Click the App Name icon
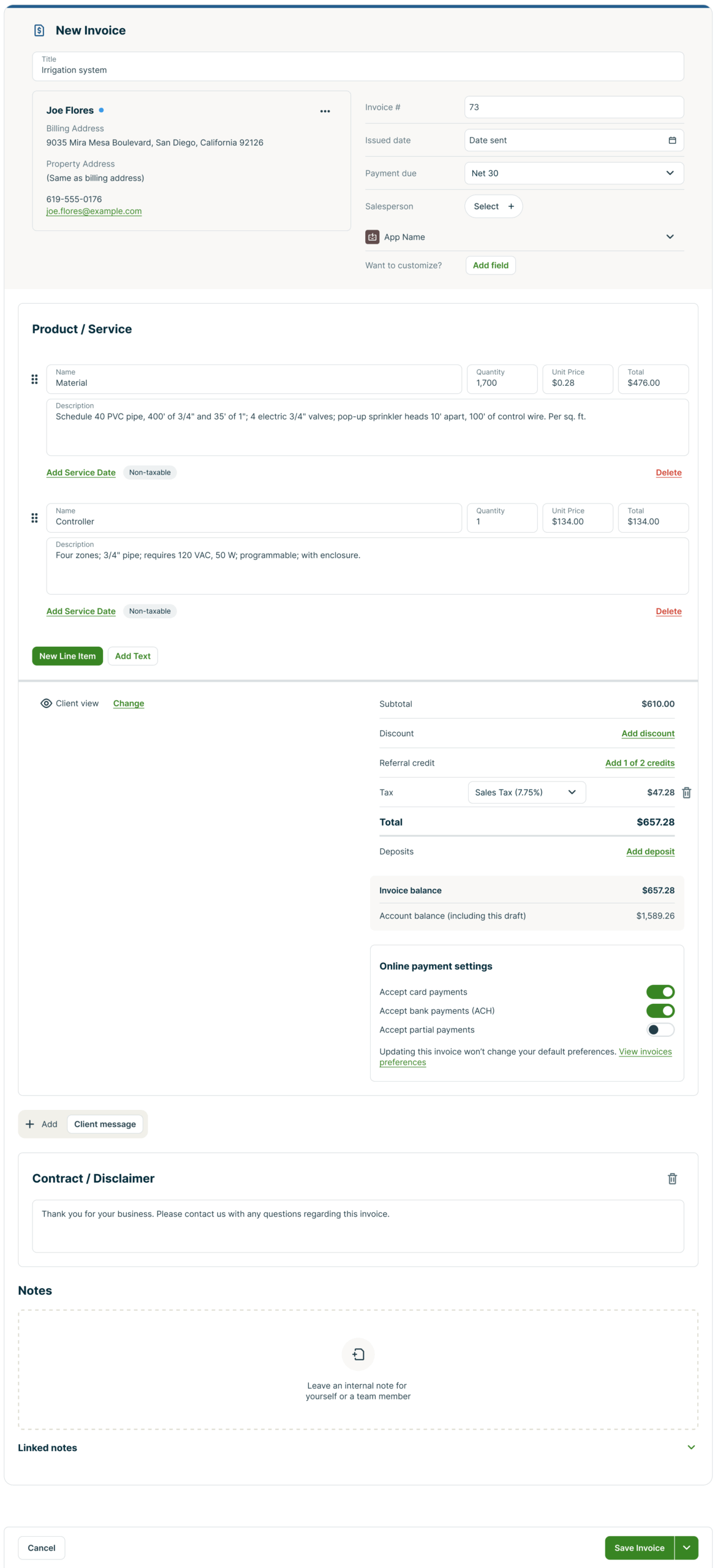The height and width of the screenshot is (1568, 715). [x=372, y=237]
